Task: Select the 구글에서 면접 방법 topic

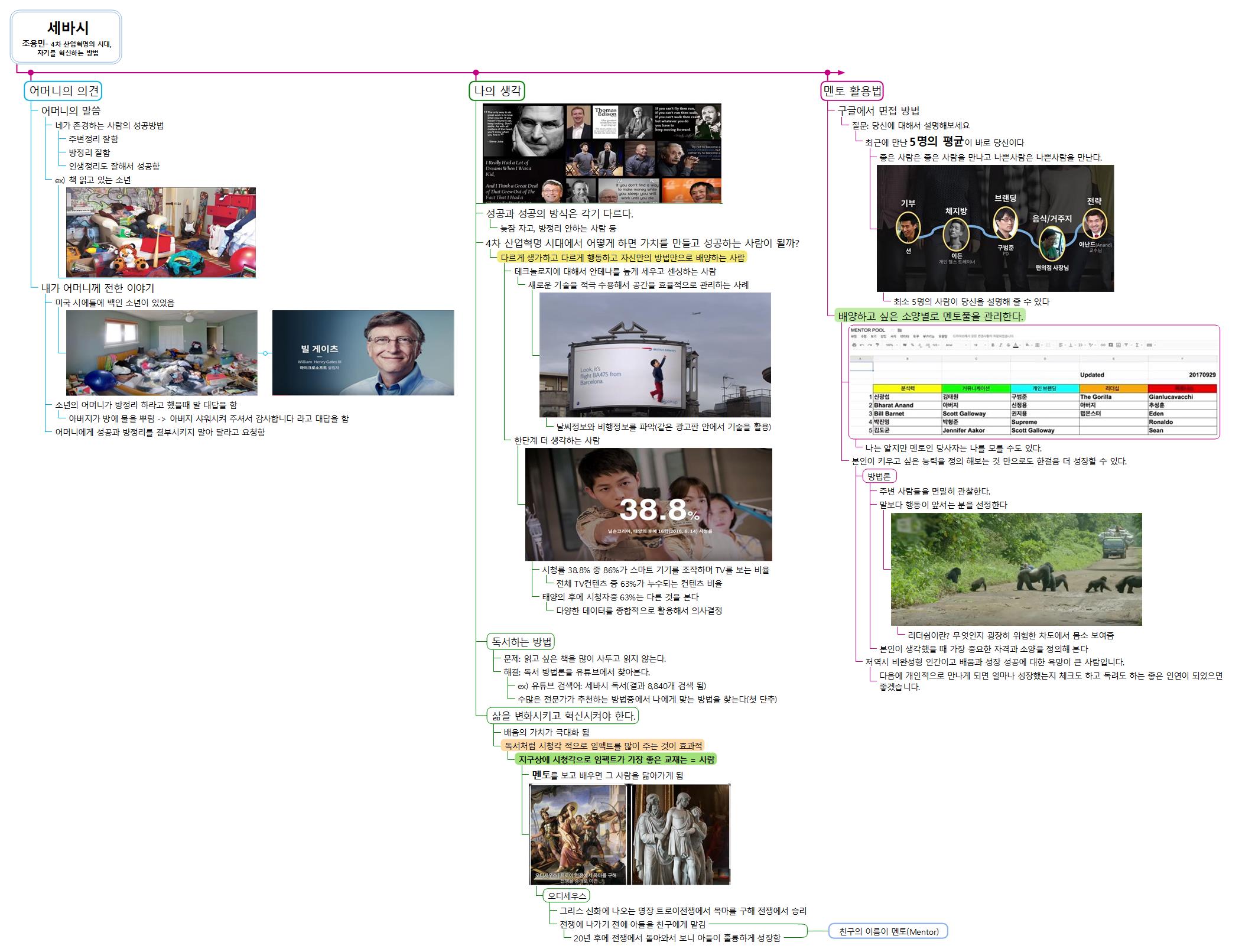Action: coord(878,111)
